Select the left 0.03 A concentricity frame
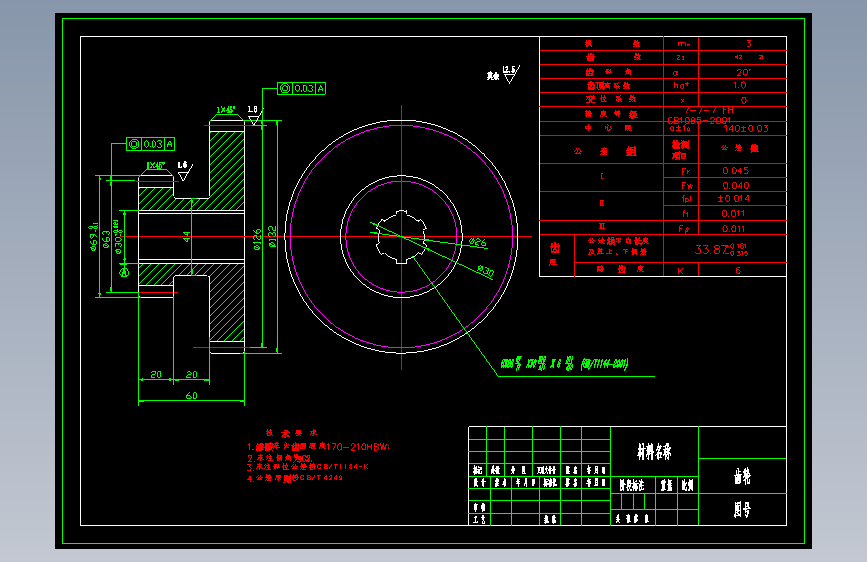Viewport: 867px width, 562px height. (x=150, y=144)
